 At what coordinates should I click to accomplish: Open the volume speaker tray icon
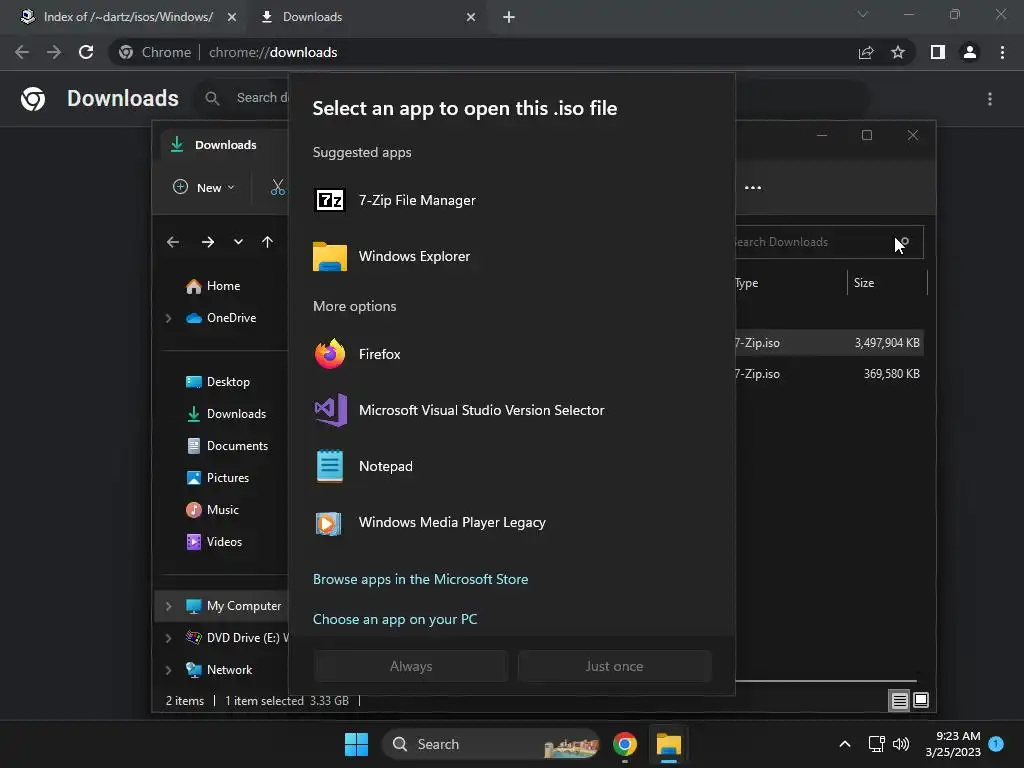(x=901, y=744)
